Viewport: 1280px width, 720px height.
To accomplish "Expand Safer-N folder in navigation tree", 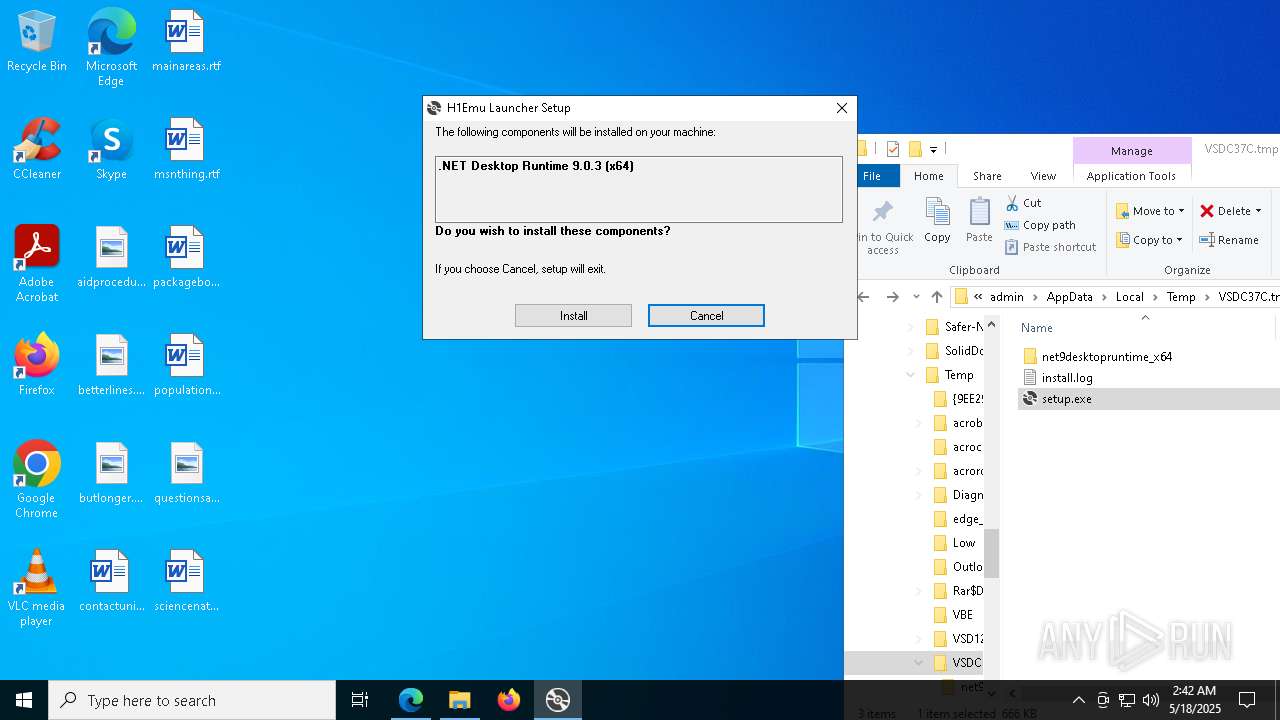I will pyautogui.click(x=910, y=327).
